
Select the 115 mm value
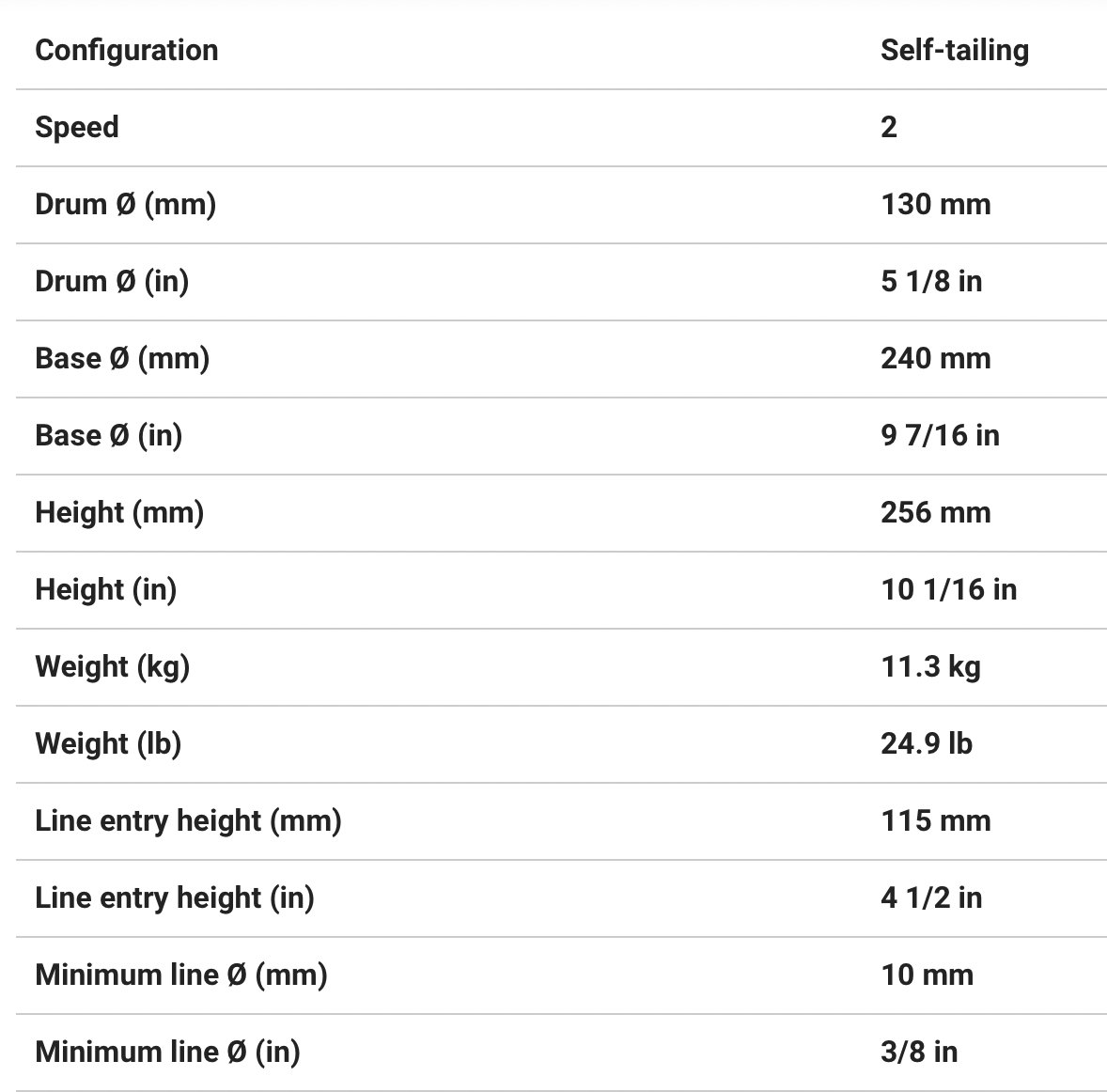point(935,820)
